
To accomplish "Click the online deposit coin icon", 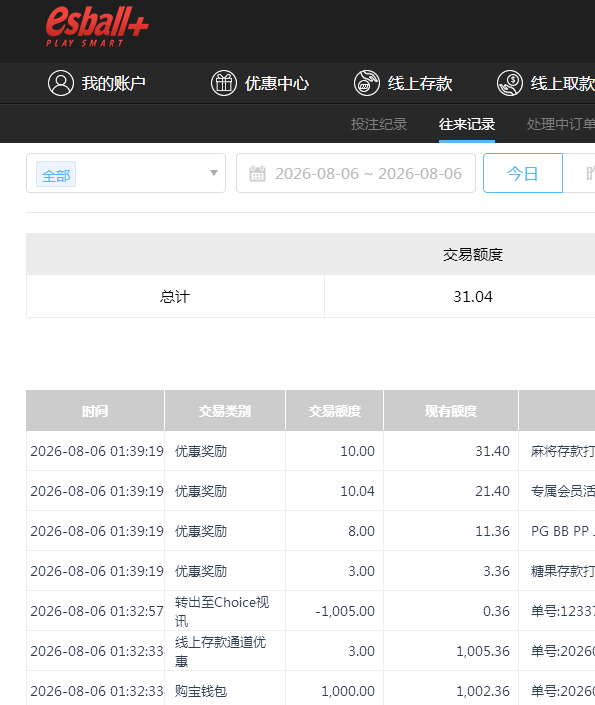I will click(x=367, y=83).
